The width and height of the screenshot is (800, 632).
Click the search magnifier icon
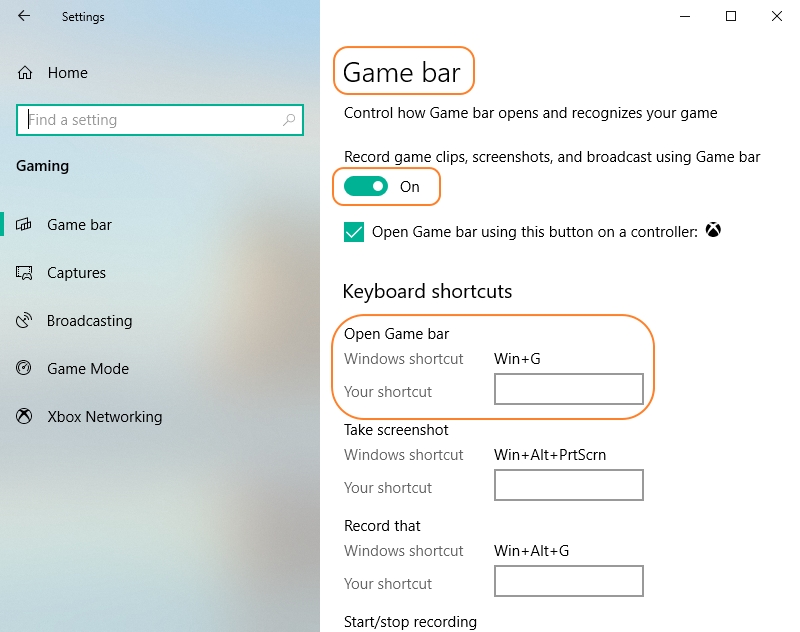tap(289, 120)
